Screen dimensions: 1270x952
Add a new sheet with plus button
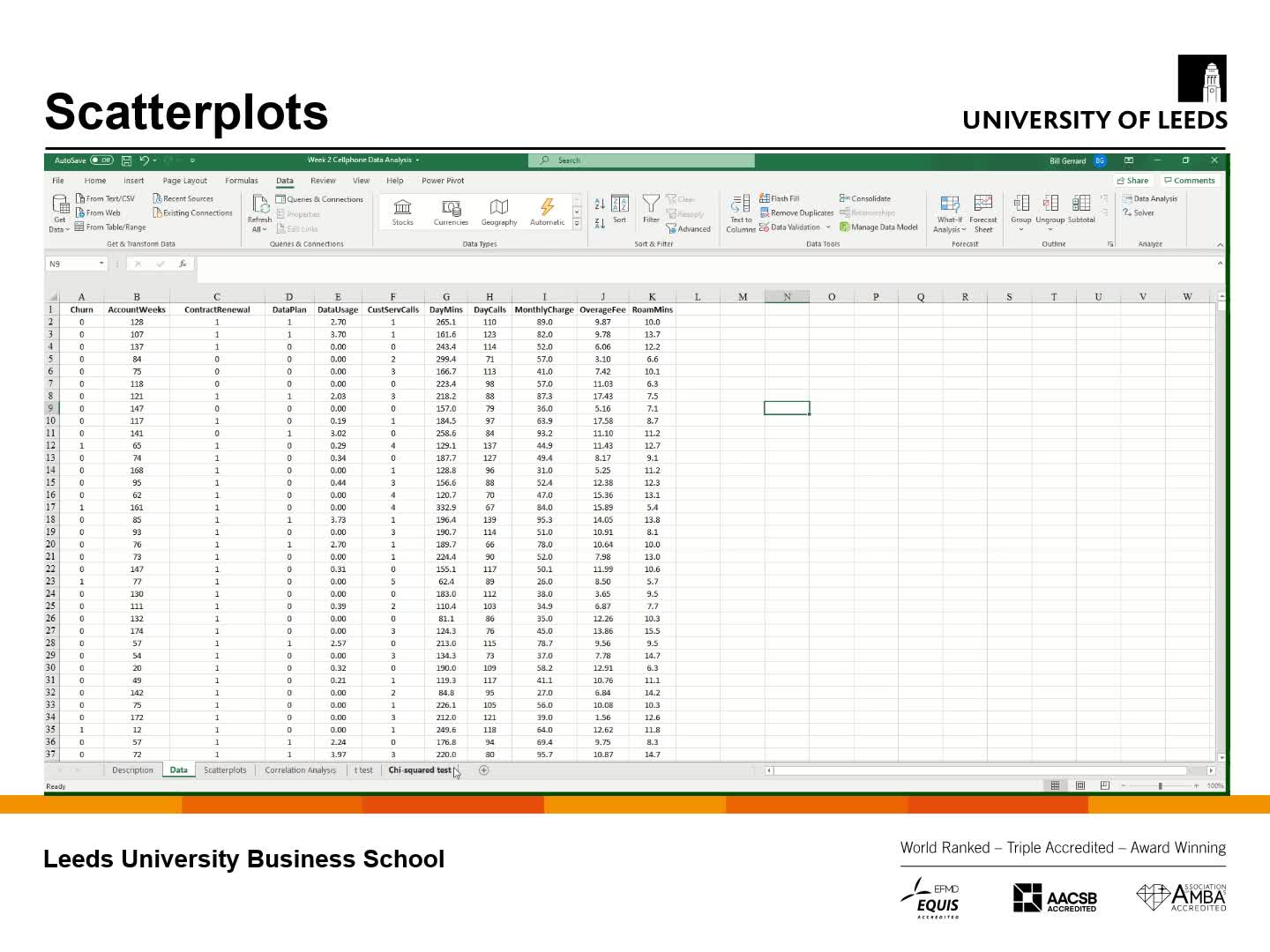484,770
